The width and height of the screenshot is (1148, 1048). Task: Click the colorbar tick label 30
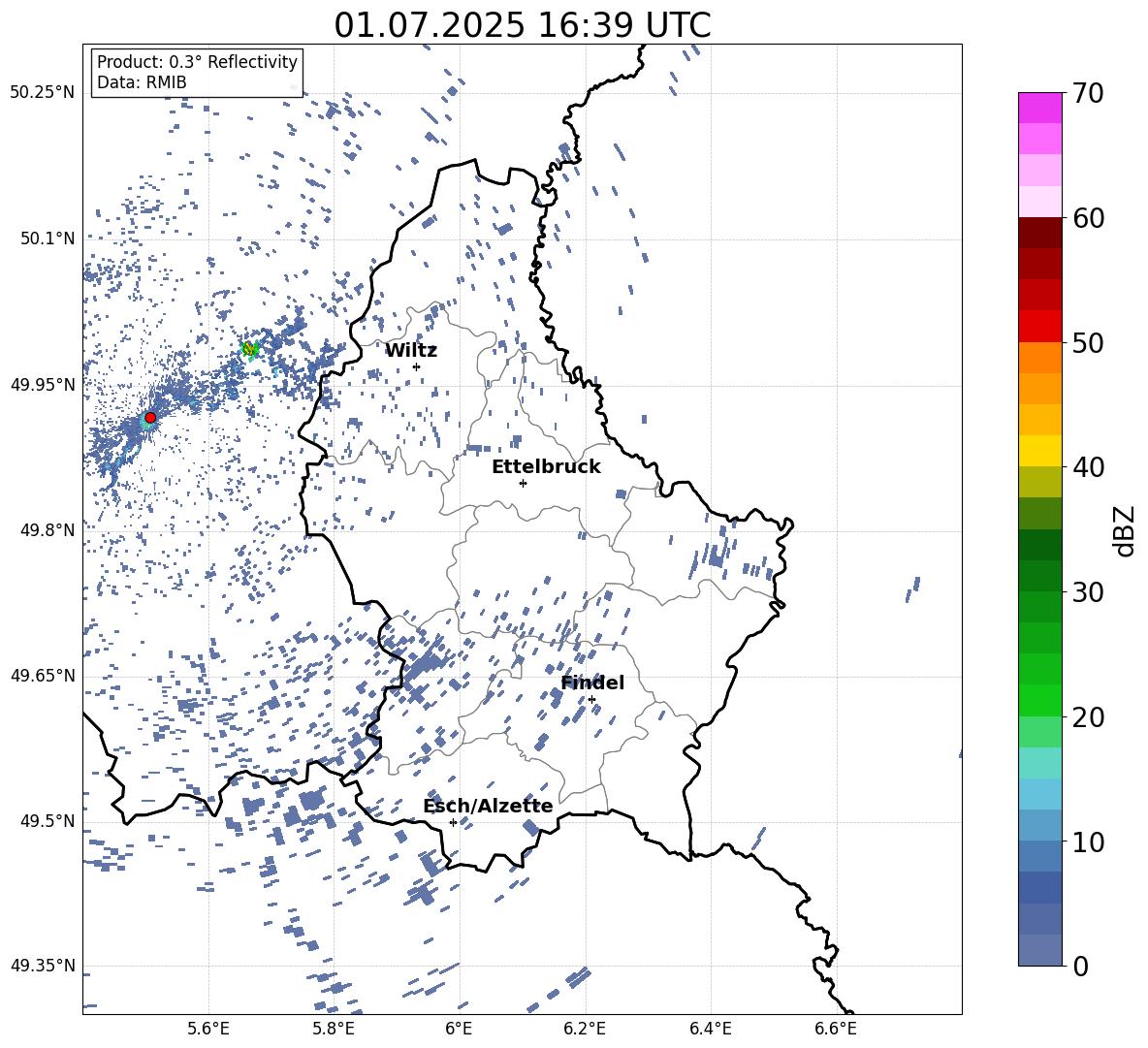pyautogui.click(x=1089, y=592)
